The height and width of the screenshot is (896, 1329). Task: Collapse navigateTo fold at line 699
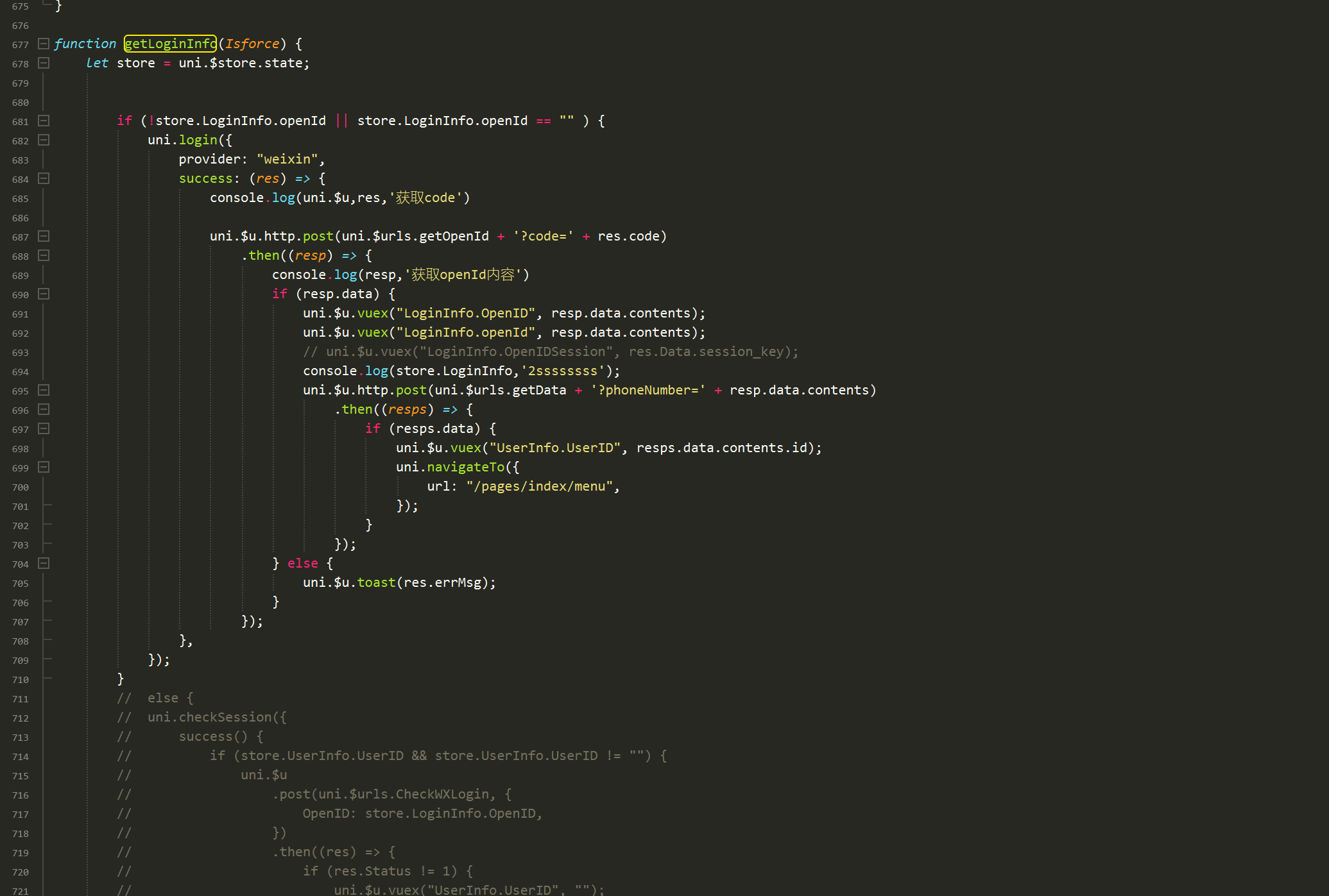coord(44,467)
